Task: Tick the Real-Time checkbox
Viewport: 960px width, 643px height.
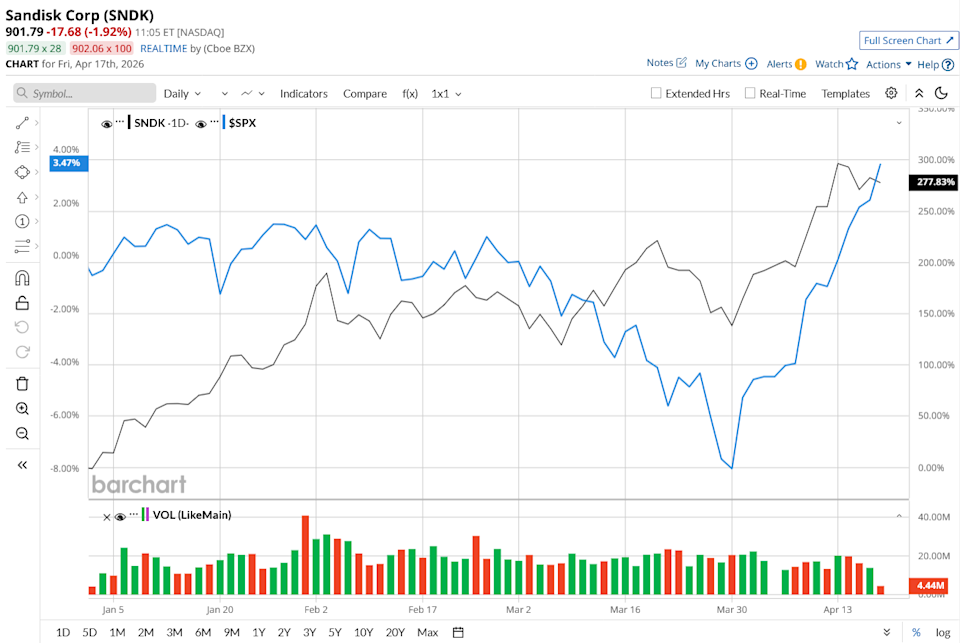Action: (x=750, y=93)
